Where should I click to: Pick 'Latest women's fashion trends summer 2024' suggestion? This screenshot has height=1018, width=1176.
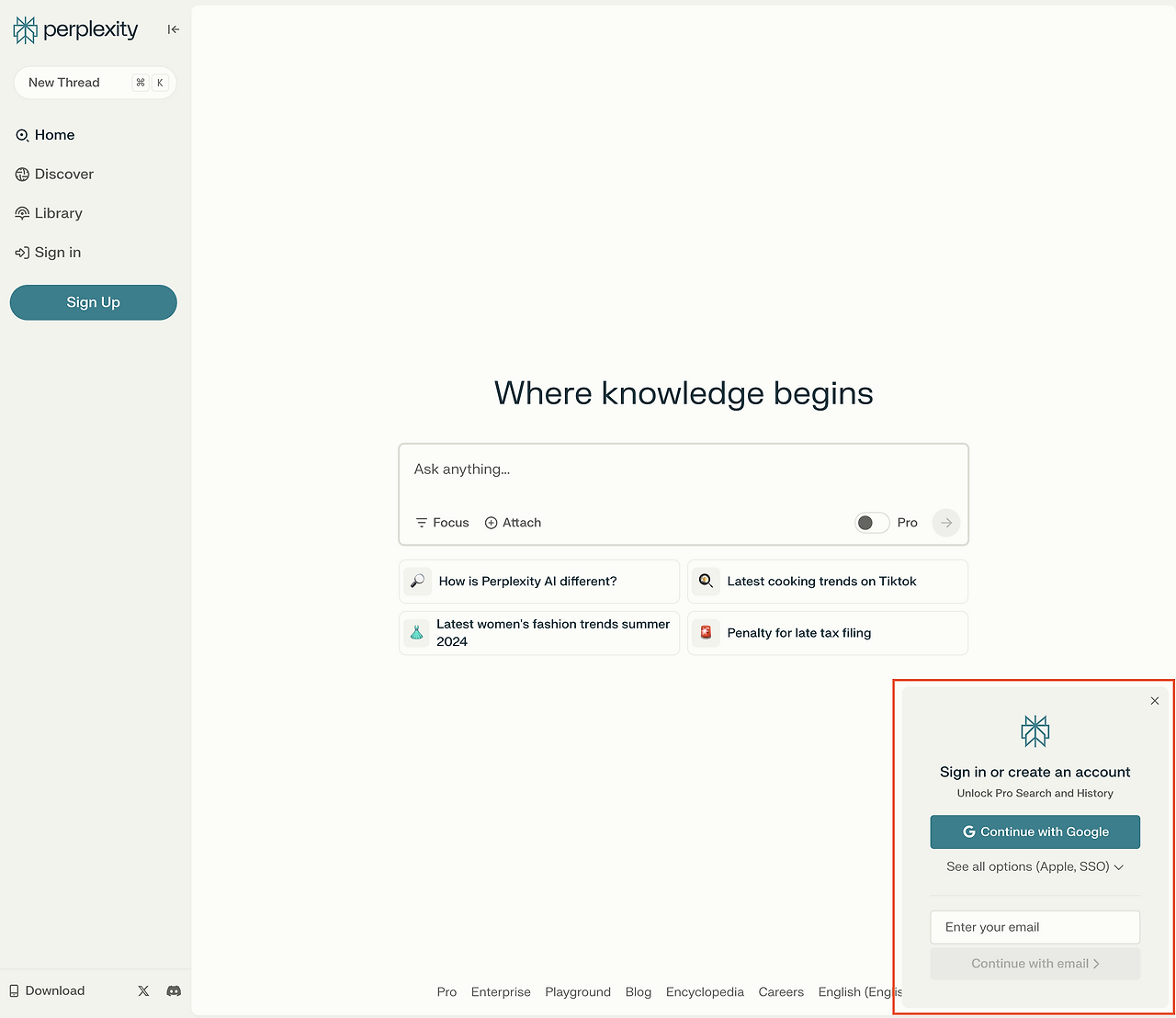pos(539,633)
